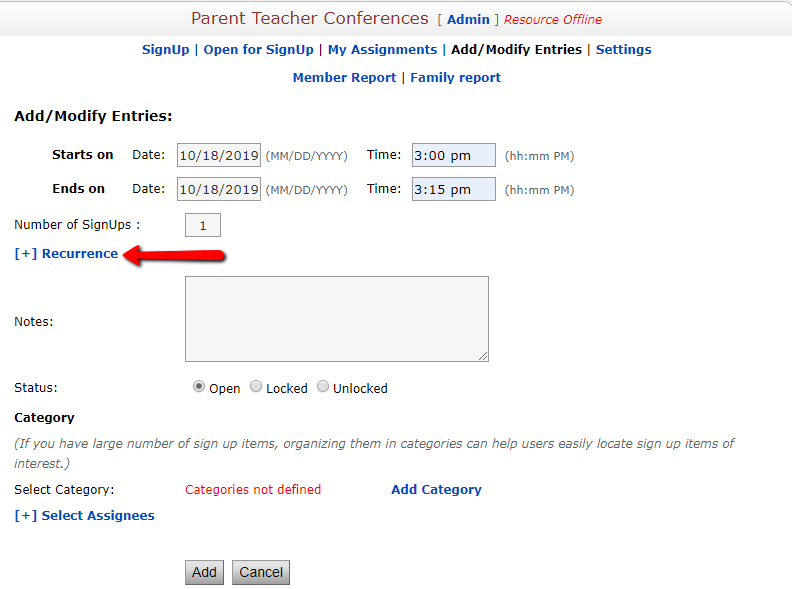Click the Number of SignUps field
The image size is (792, 589).
pos(203,226)
